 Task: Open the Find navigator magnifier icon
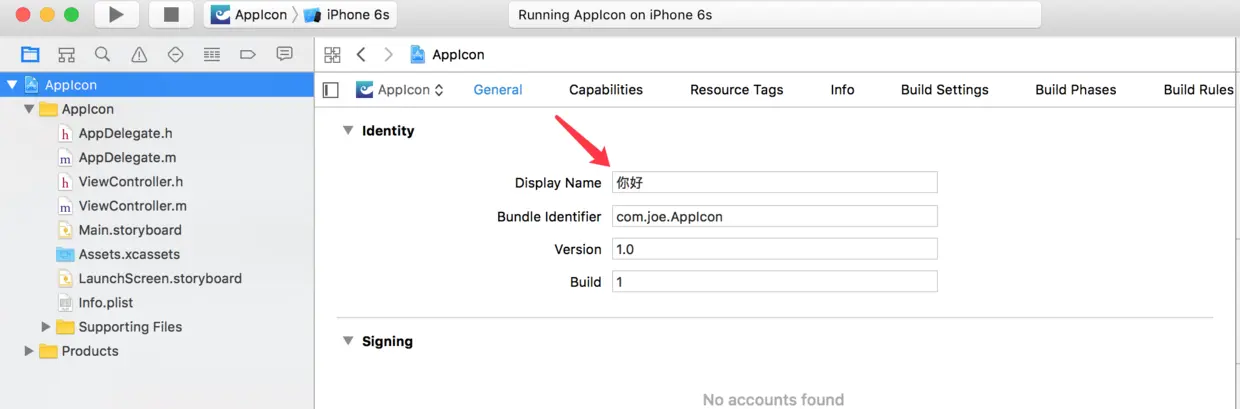(102, 54)
